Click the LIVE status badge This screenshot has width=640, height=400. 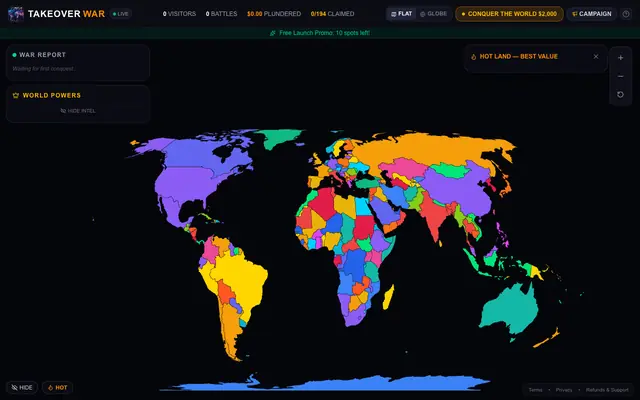[x=120, y=14]
